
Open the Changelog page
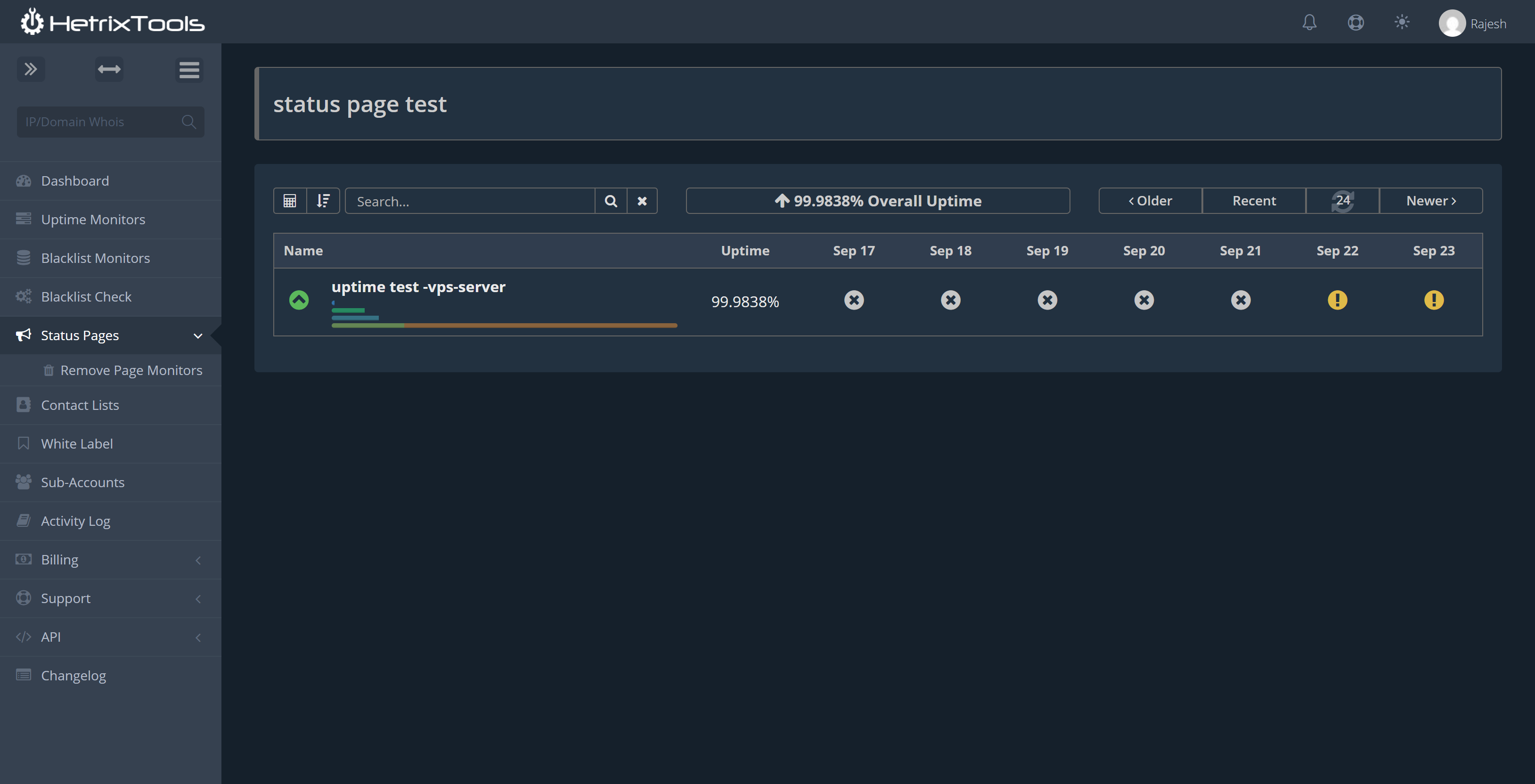tap(110, 676)
